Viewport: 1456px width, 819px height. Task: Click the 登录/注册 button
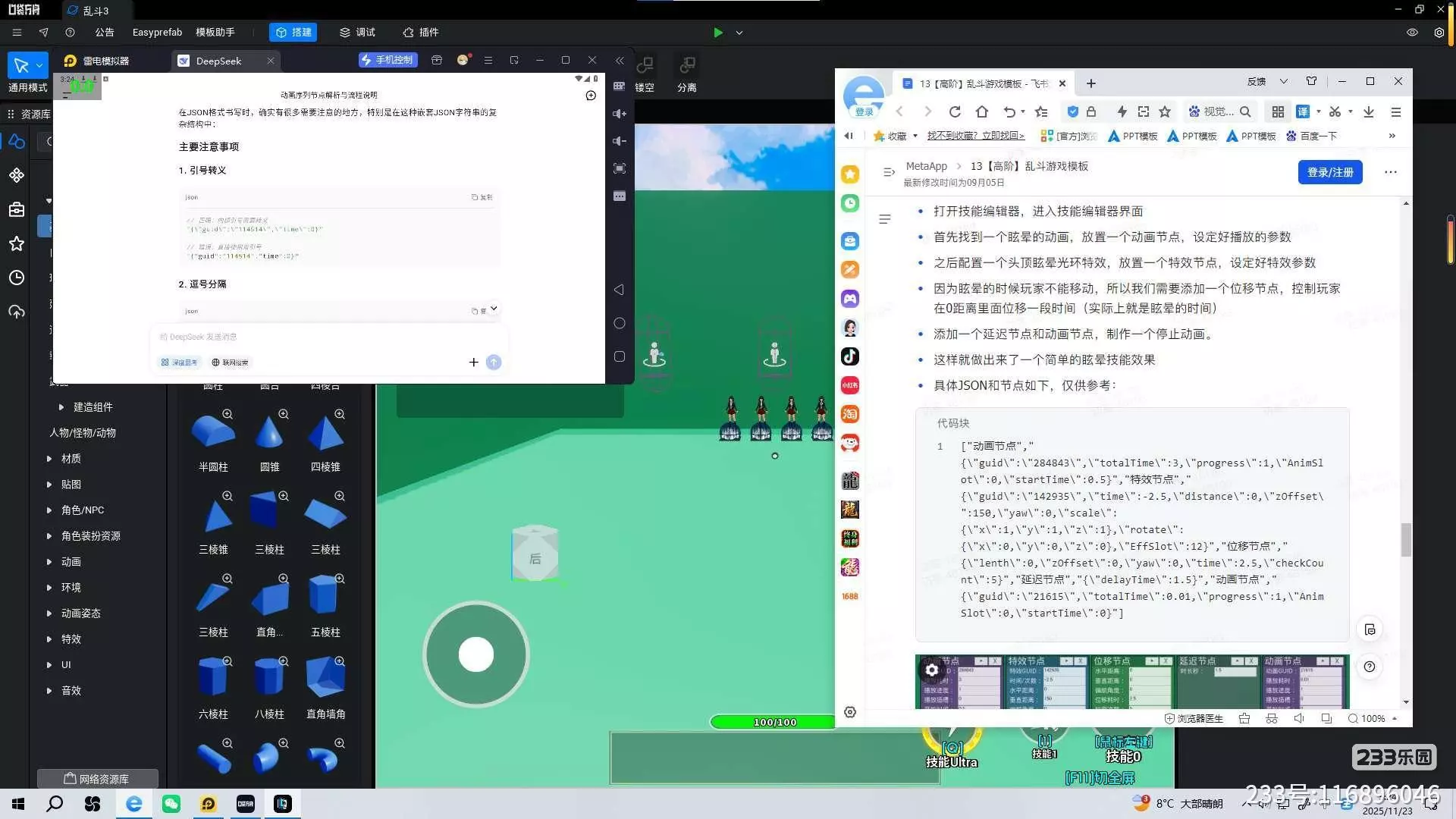click(x=1329, y=172)
